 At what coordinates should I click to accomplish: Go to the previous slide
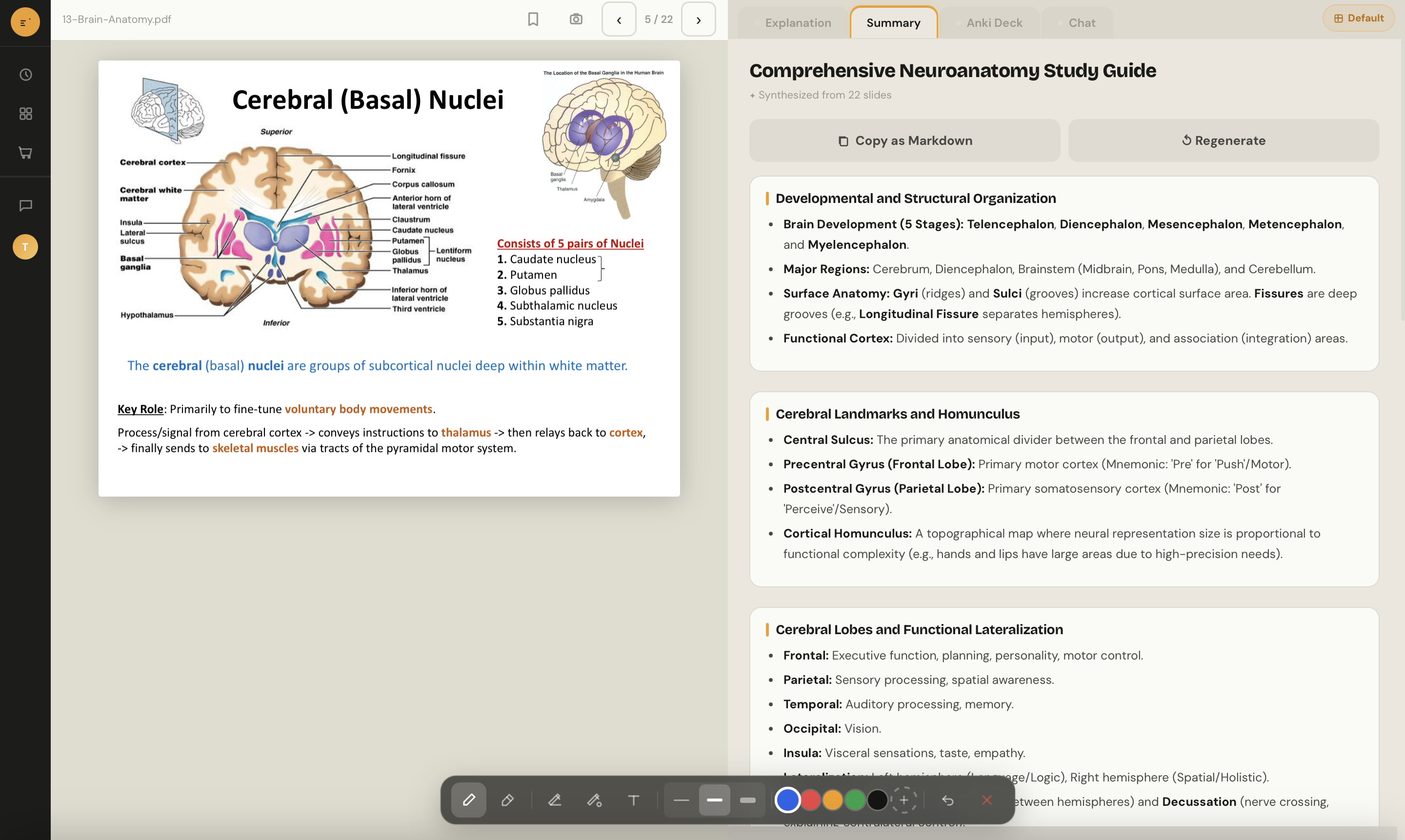[x=619, y=19]
